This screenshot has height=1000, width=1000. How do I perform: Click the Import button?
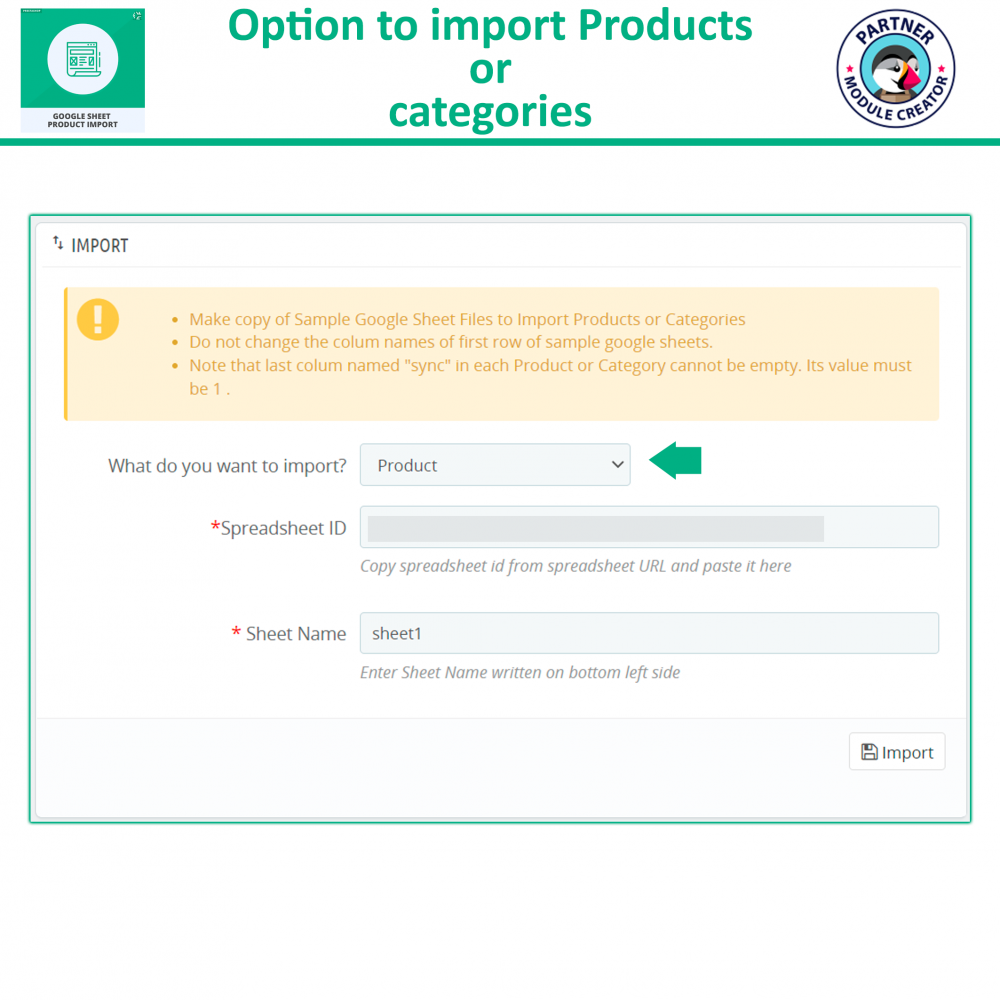point(897,751)
